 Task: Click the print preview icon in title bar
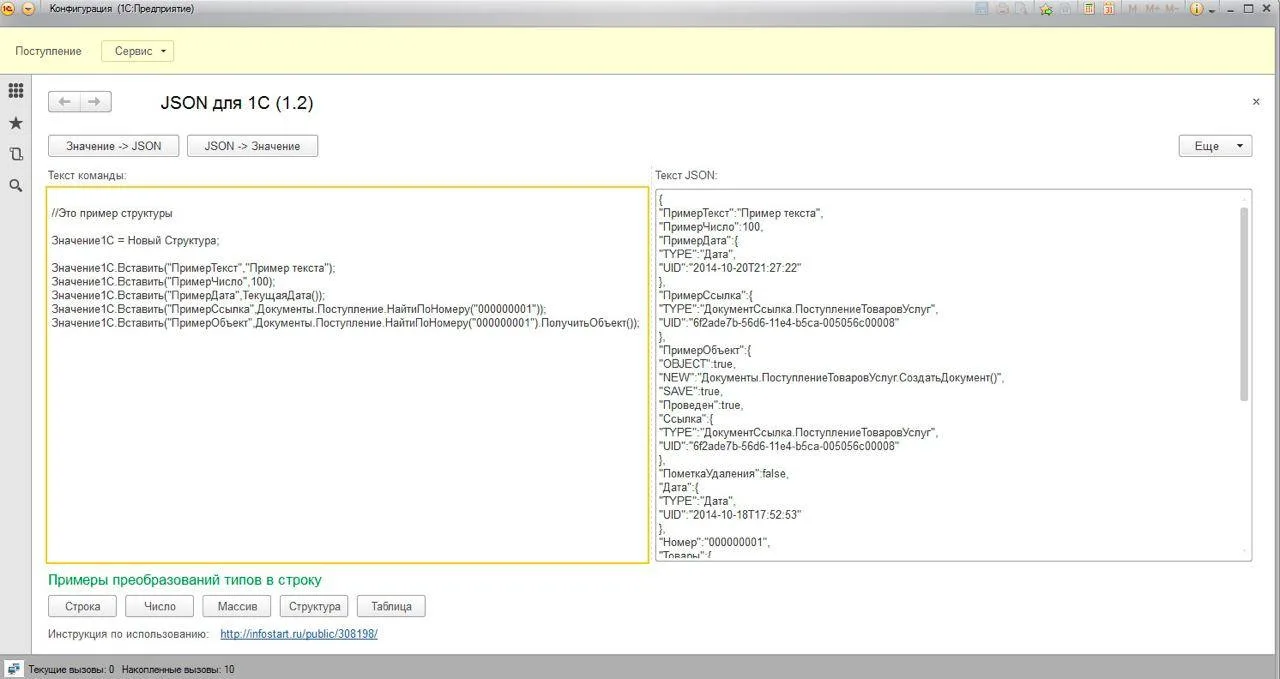(1021, 9)
